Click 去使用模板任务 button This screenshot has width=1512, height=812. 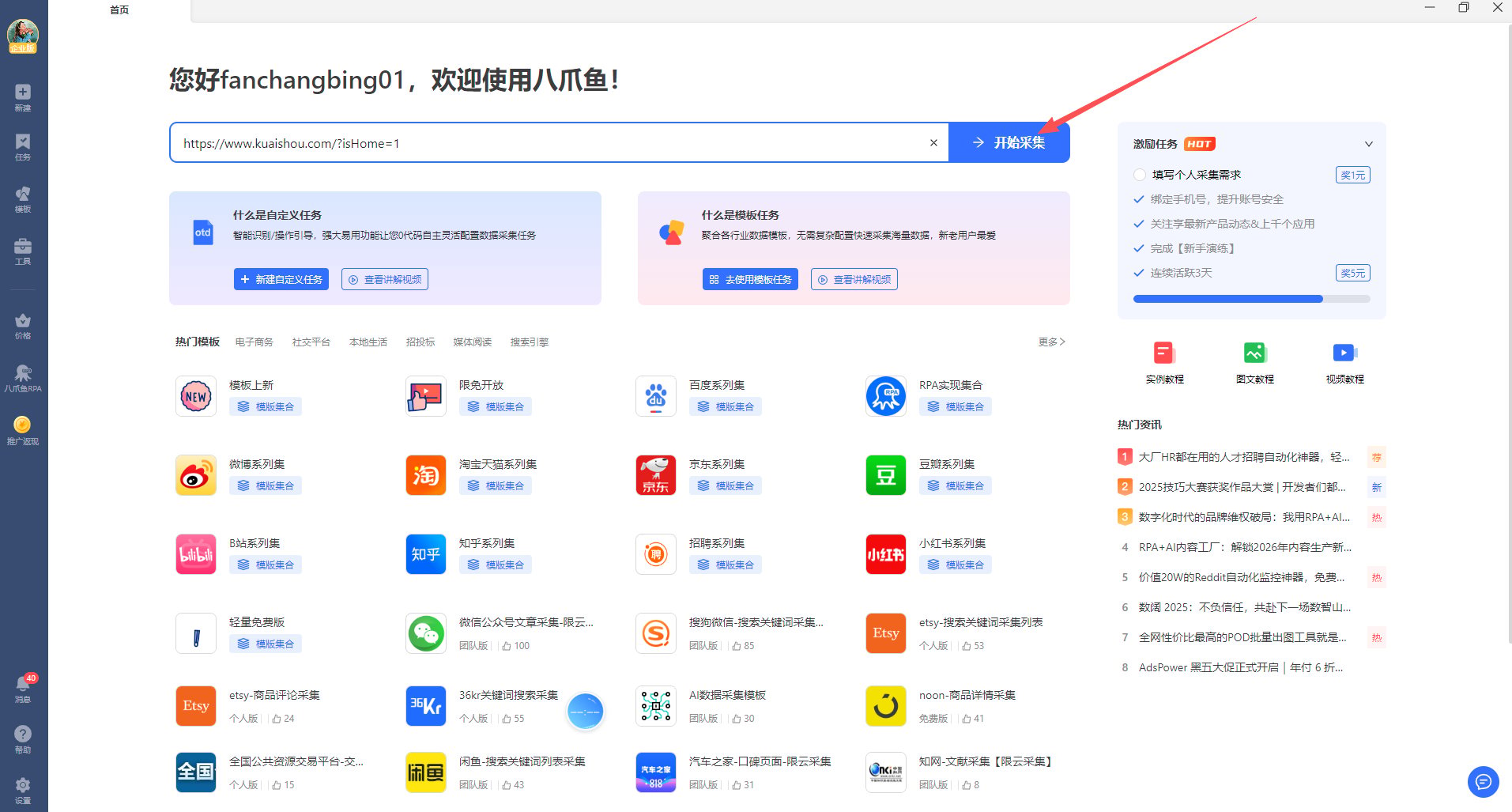point(750,279)
